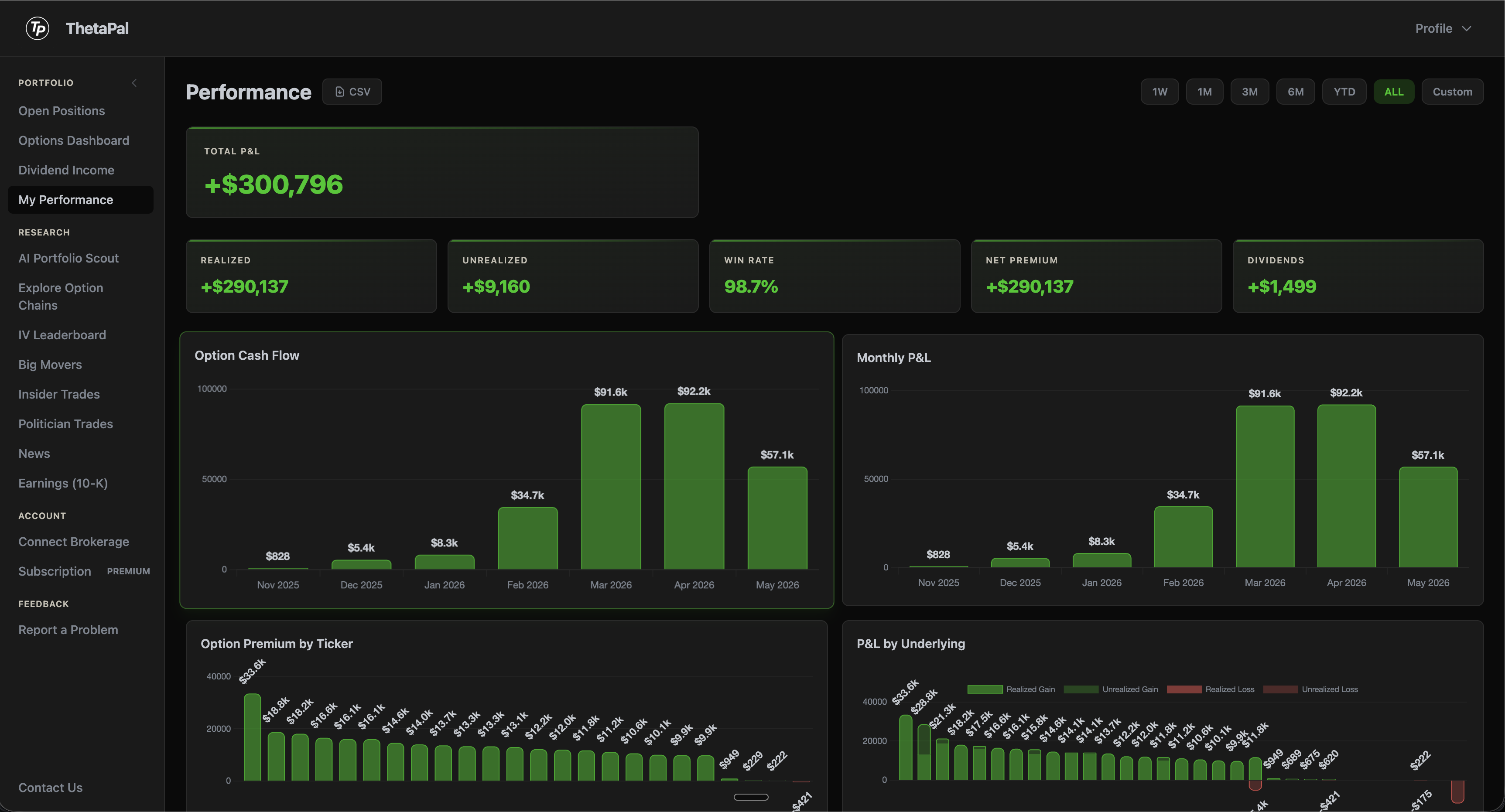Go to Open Positions

click(62, 111)
